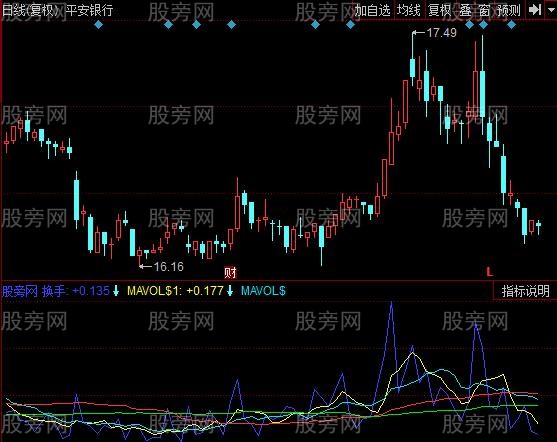
Task: Click the cyan MAVOL$ label
Action: click(x=263, y=291)
